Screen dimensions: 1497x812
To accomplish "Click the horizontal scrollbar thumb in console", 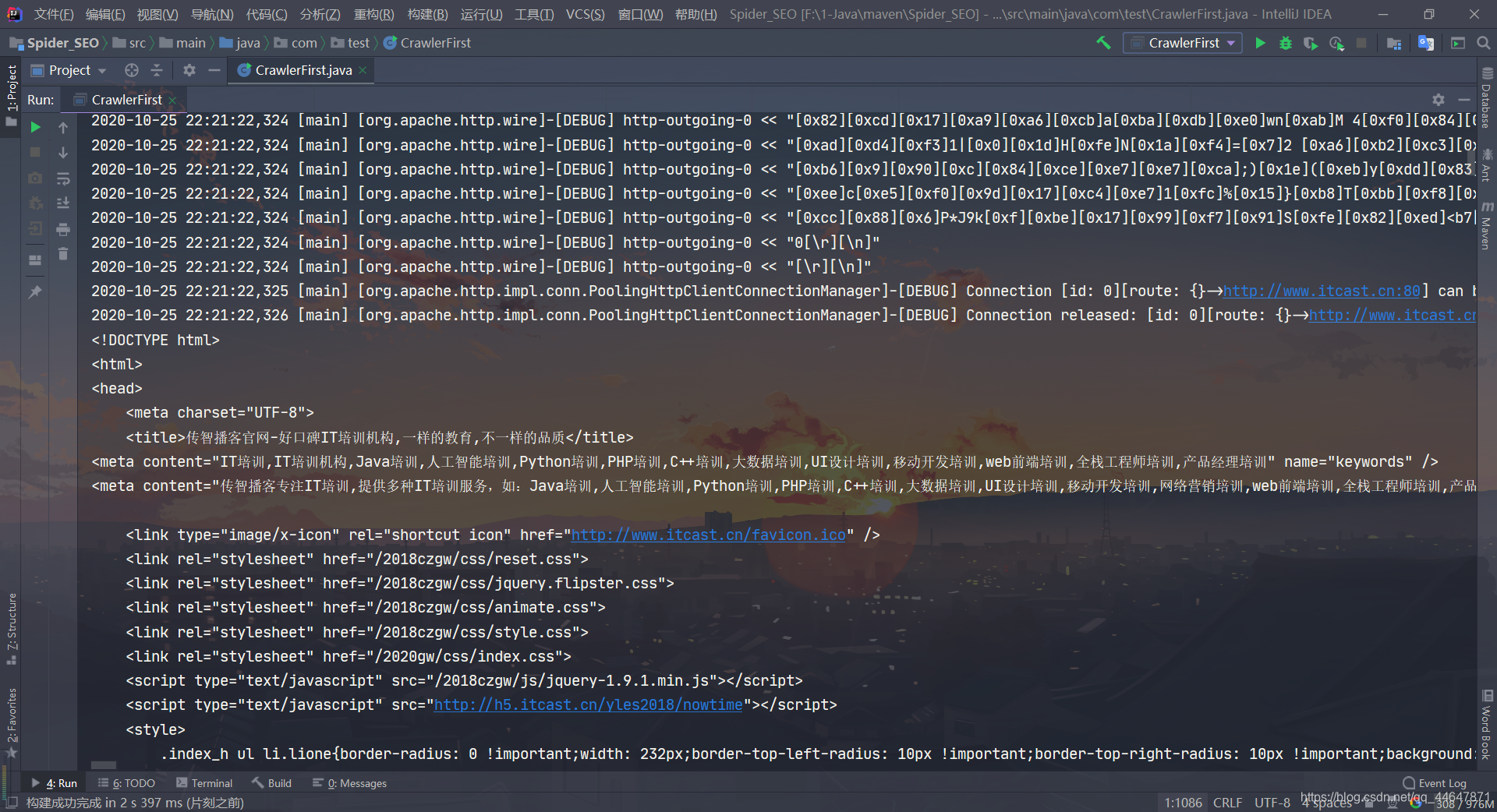I will click(x=104, y=765).
